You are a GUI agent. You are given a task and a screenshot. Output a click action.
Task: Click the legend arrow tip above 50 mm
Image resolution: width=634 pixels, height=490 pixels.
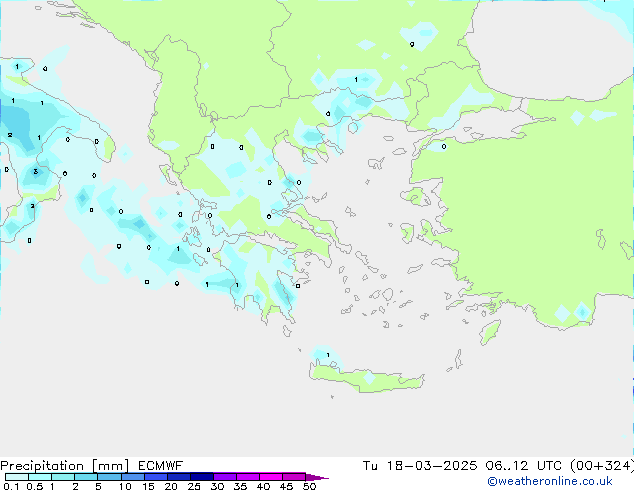click(317, 477)
